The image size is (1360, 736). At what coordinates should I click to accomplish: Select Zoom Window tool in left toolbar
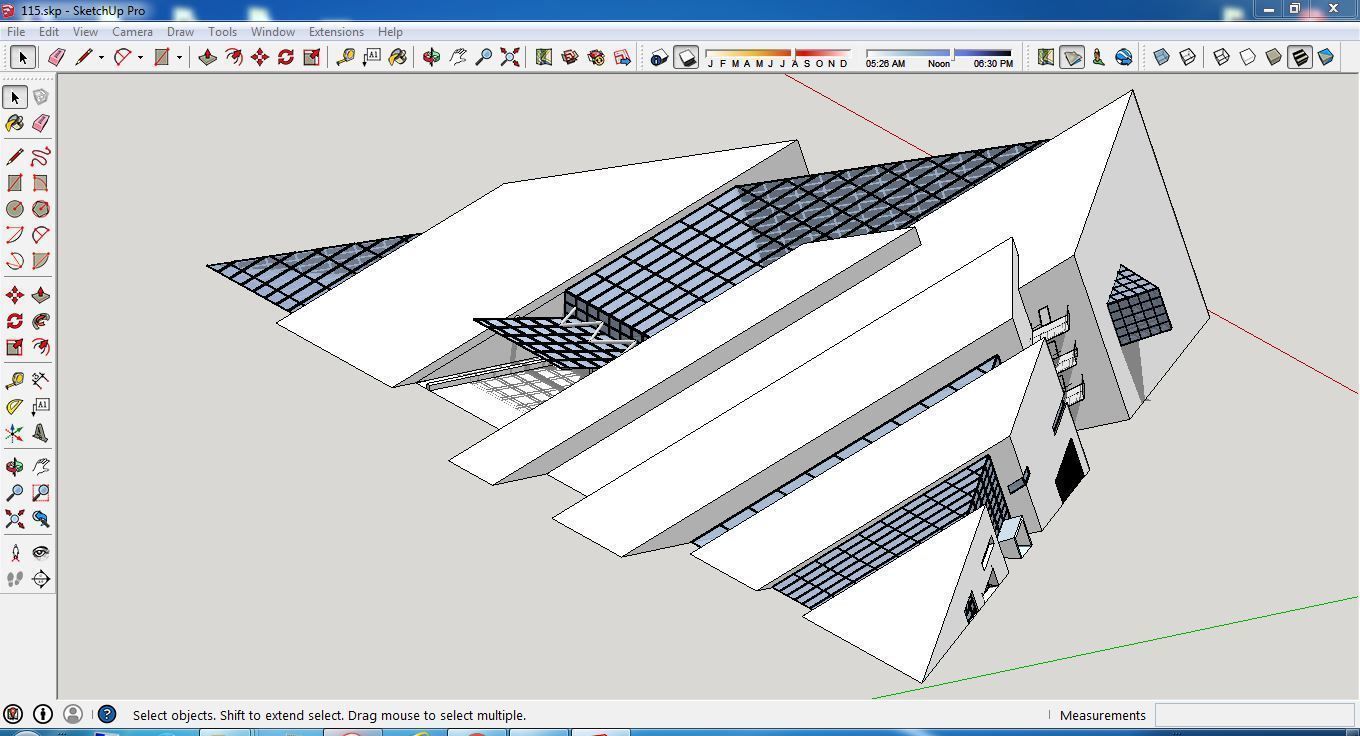[40, 493]
